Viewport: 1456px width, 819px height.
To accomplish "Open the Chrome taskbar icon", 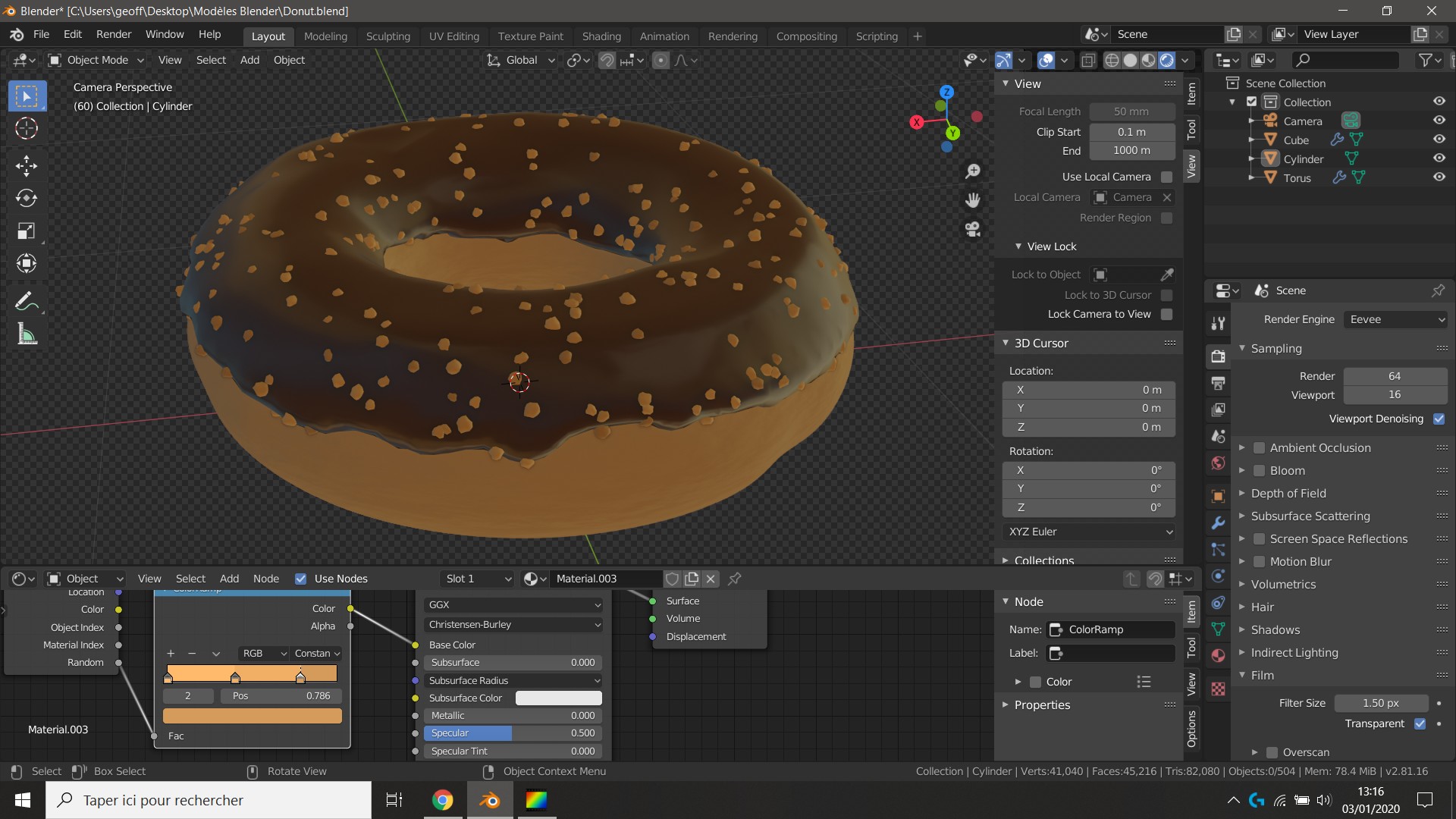I will 442,800.
